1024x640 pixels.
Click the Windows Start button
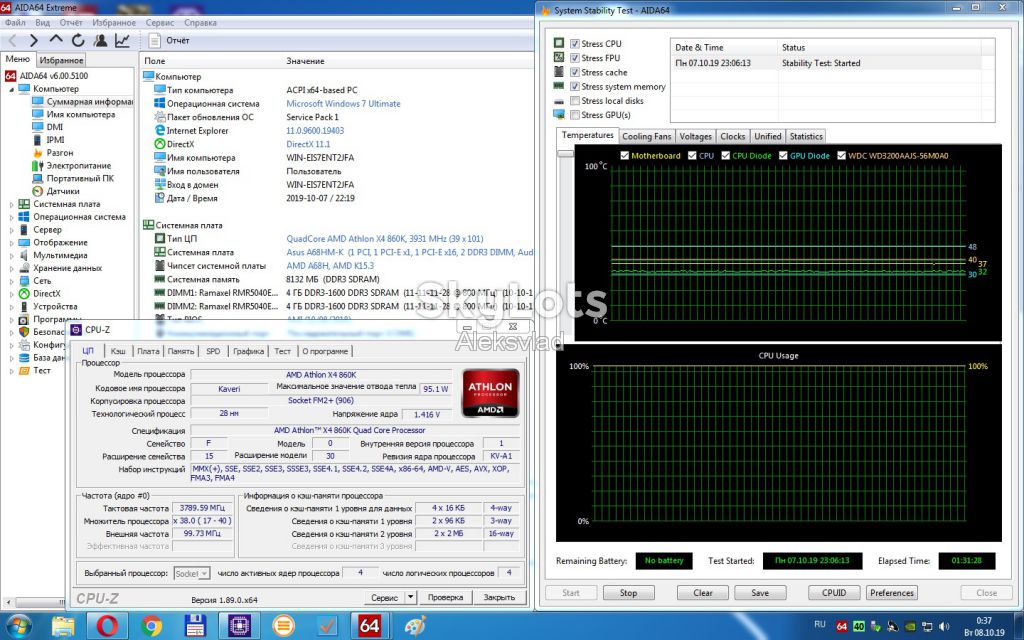pyautogui.click(x=18, y=626)
